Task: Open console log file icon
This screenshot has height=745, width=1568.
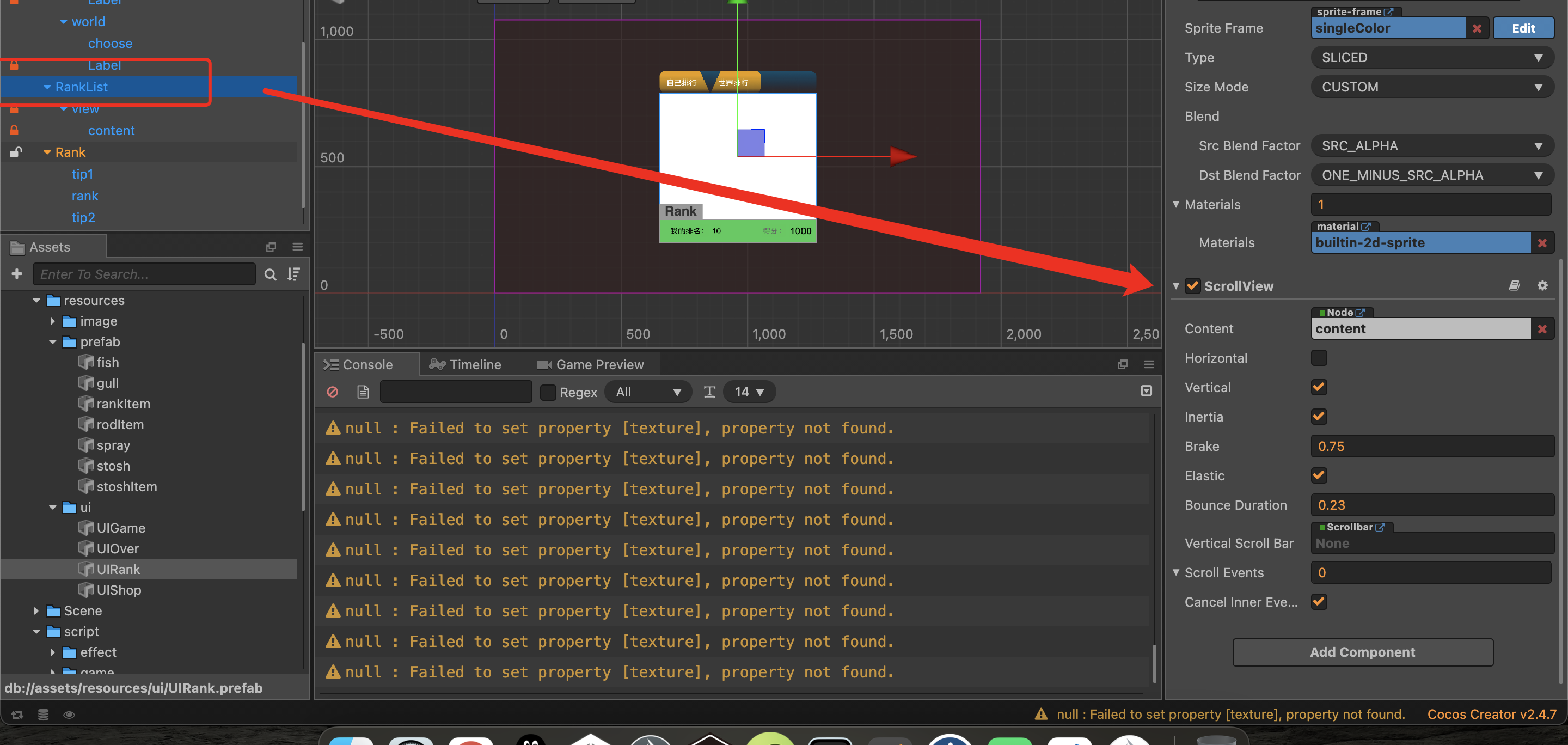Action: point(363,392)
